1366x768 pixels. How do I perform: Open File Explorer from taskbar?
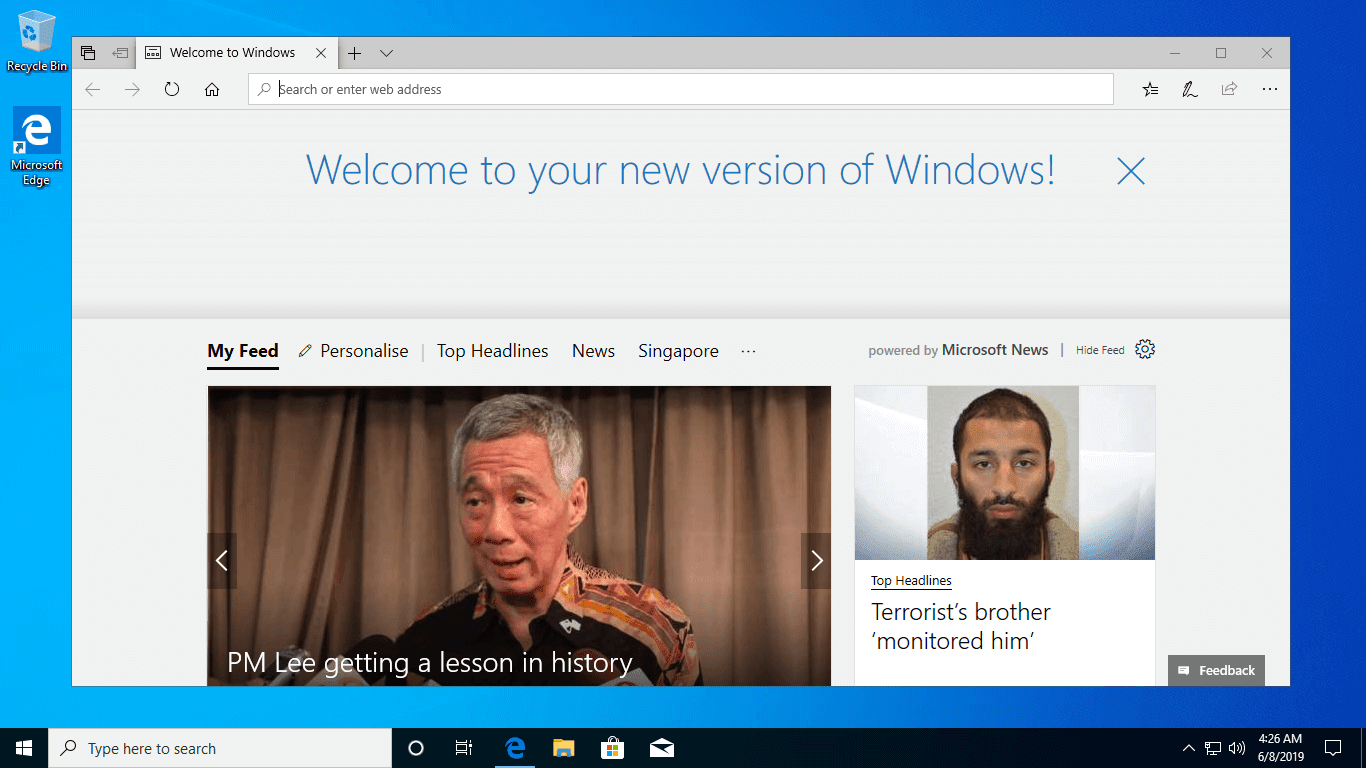click(x=564, y=748)
